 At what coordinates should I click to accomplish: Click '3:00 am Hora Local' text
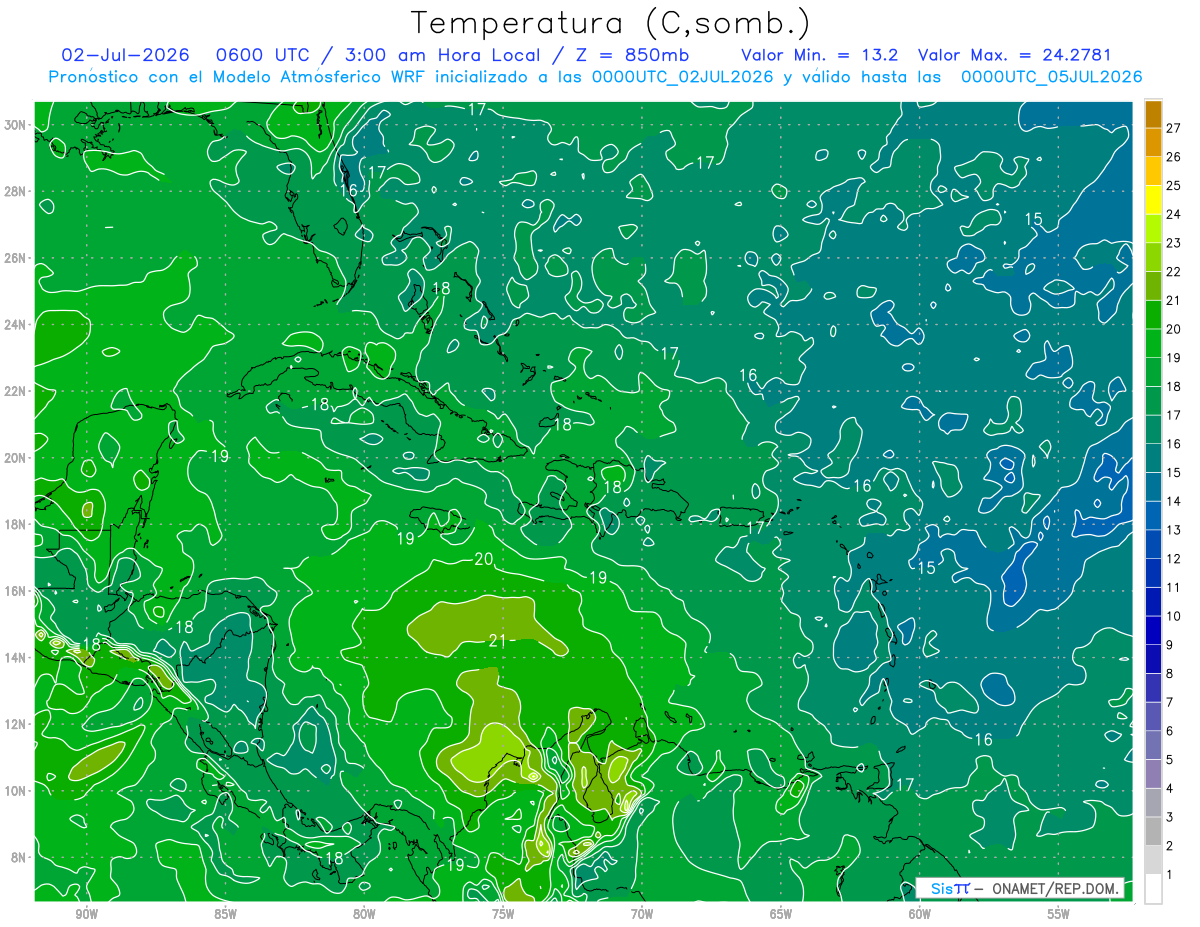440,55
